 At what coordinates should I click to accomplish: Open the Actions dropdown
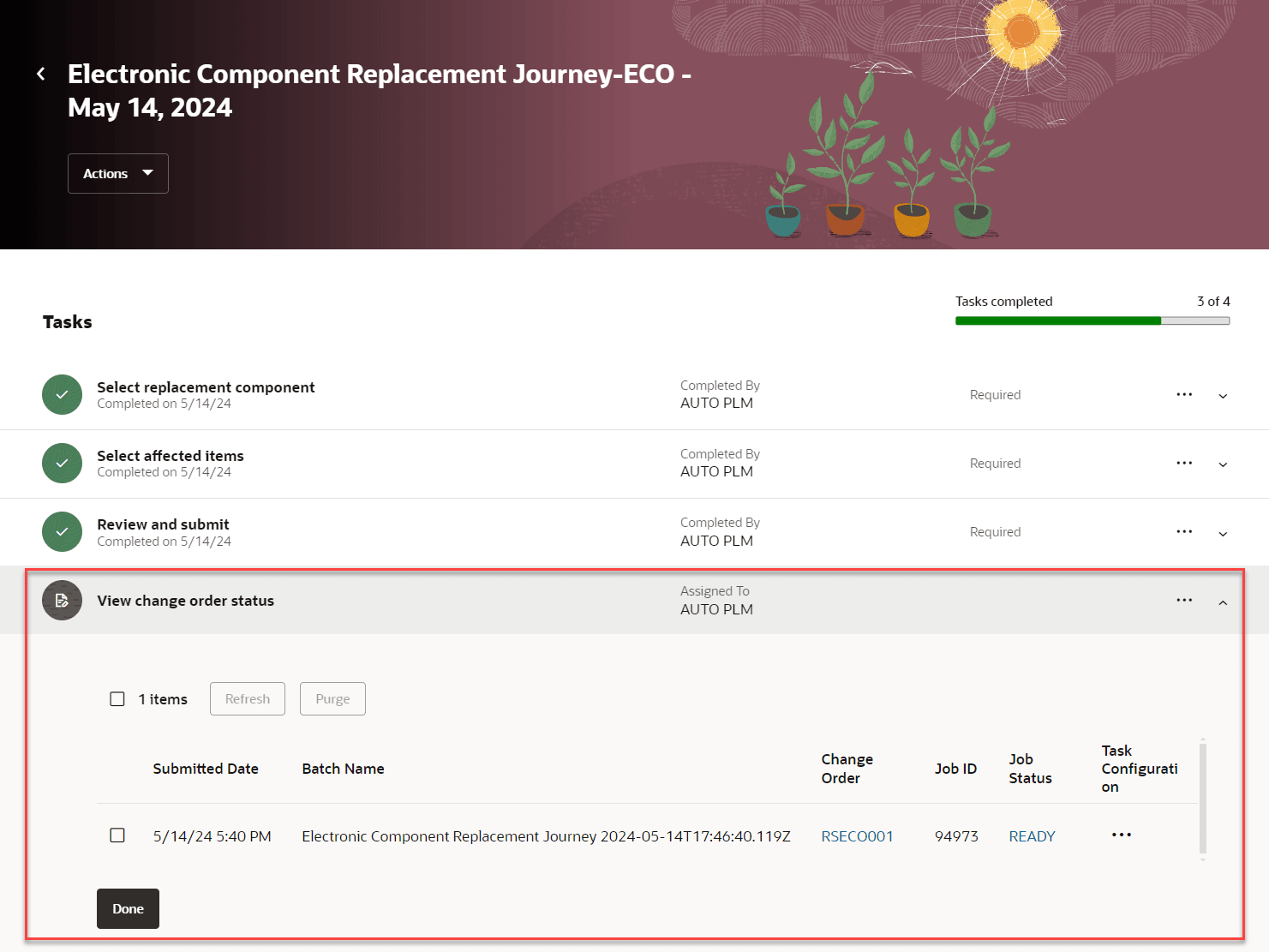[118, 174]
